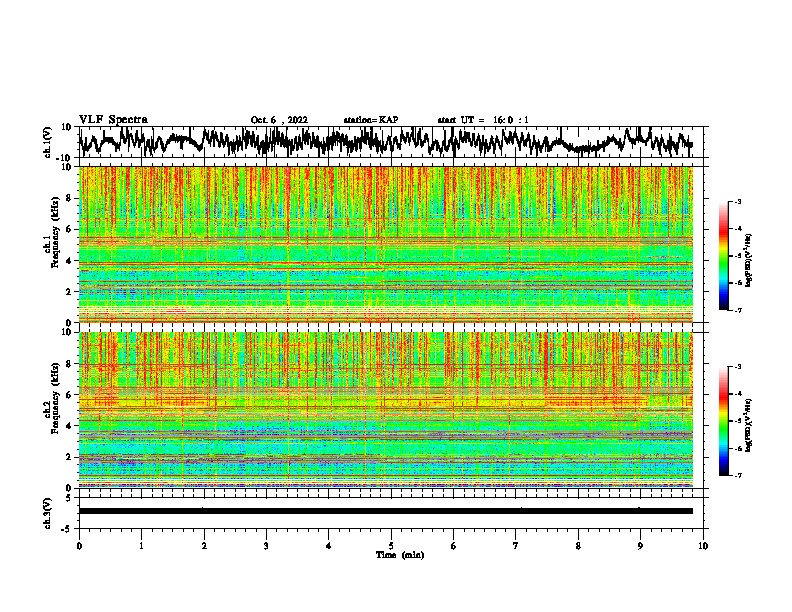Click the "VLF Spectra" title text
Screen dimensions: 792x612
click(113, 120)
